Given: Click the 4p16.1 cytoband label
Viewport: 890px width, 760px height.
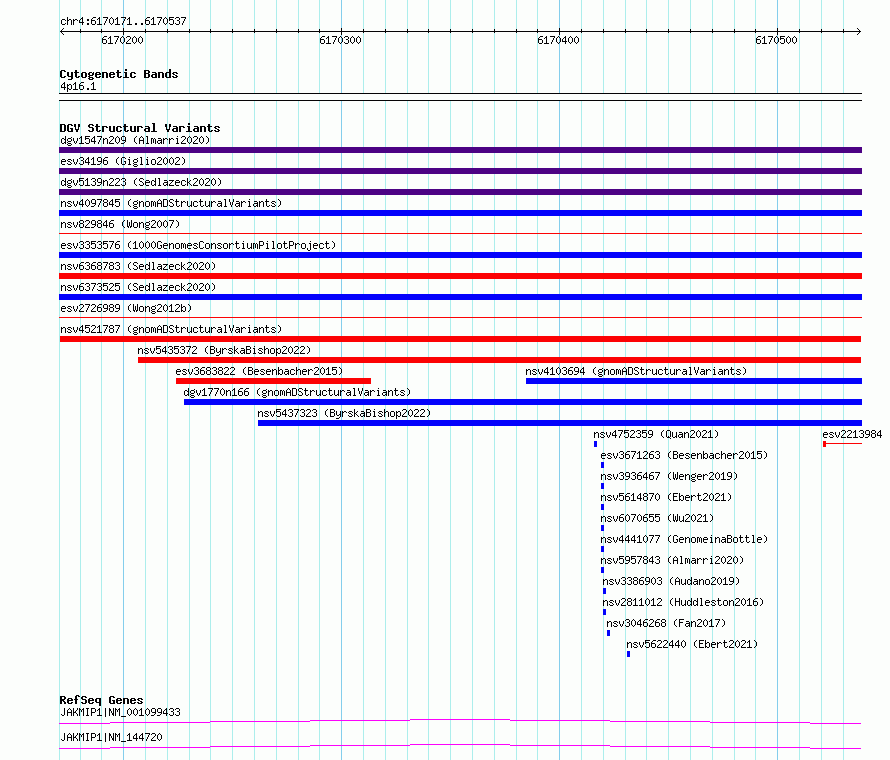Looking at the screenshot, I should (x=78, y=86).
